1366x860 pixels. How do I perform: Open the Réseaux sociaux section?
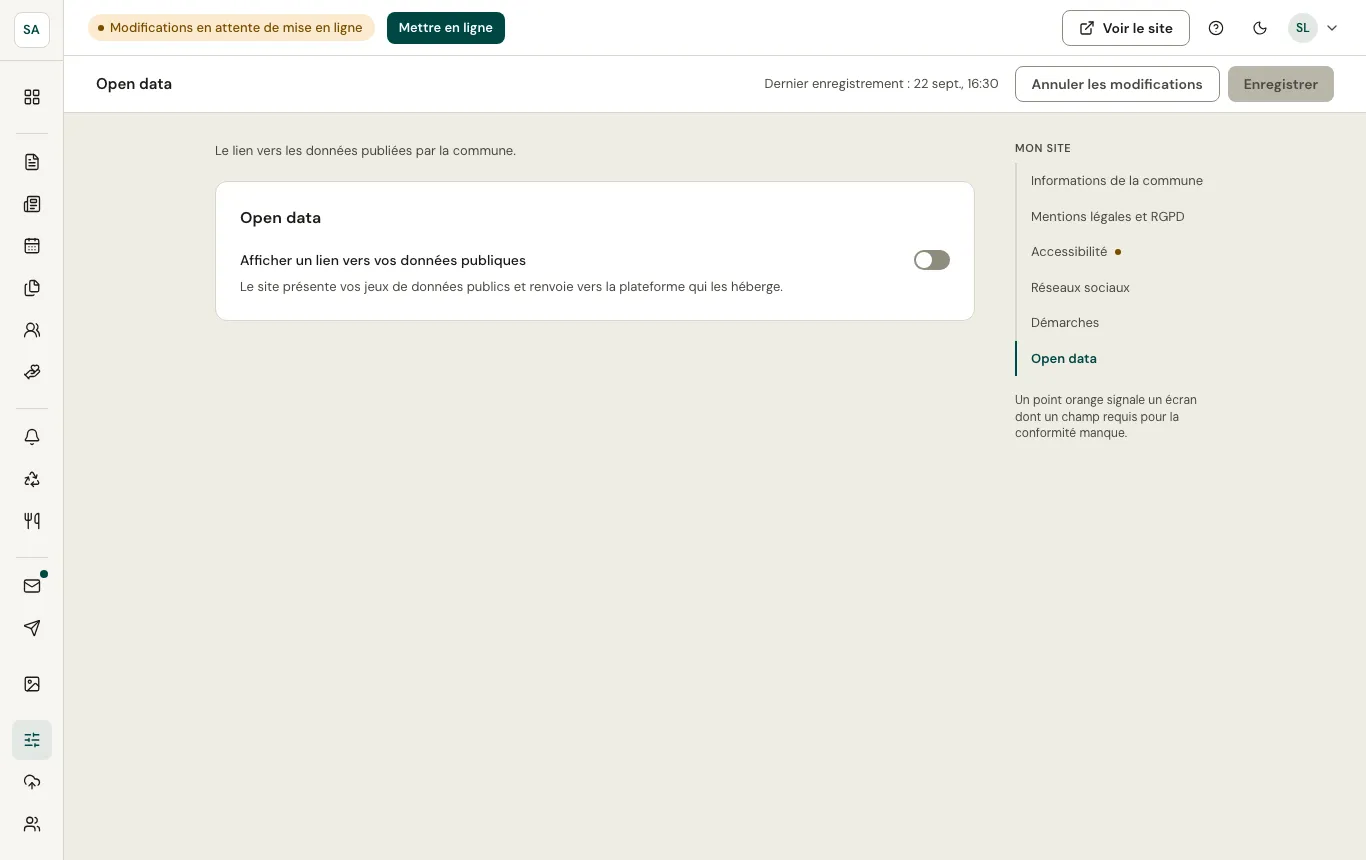(1080, 288)
